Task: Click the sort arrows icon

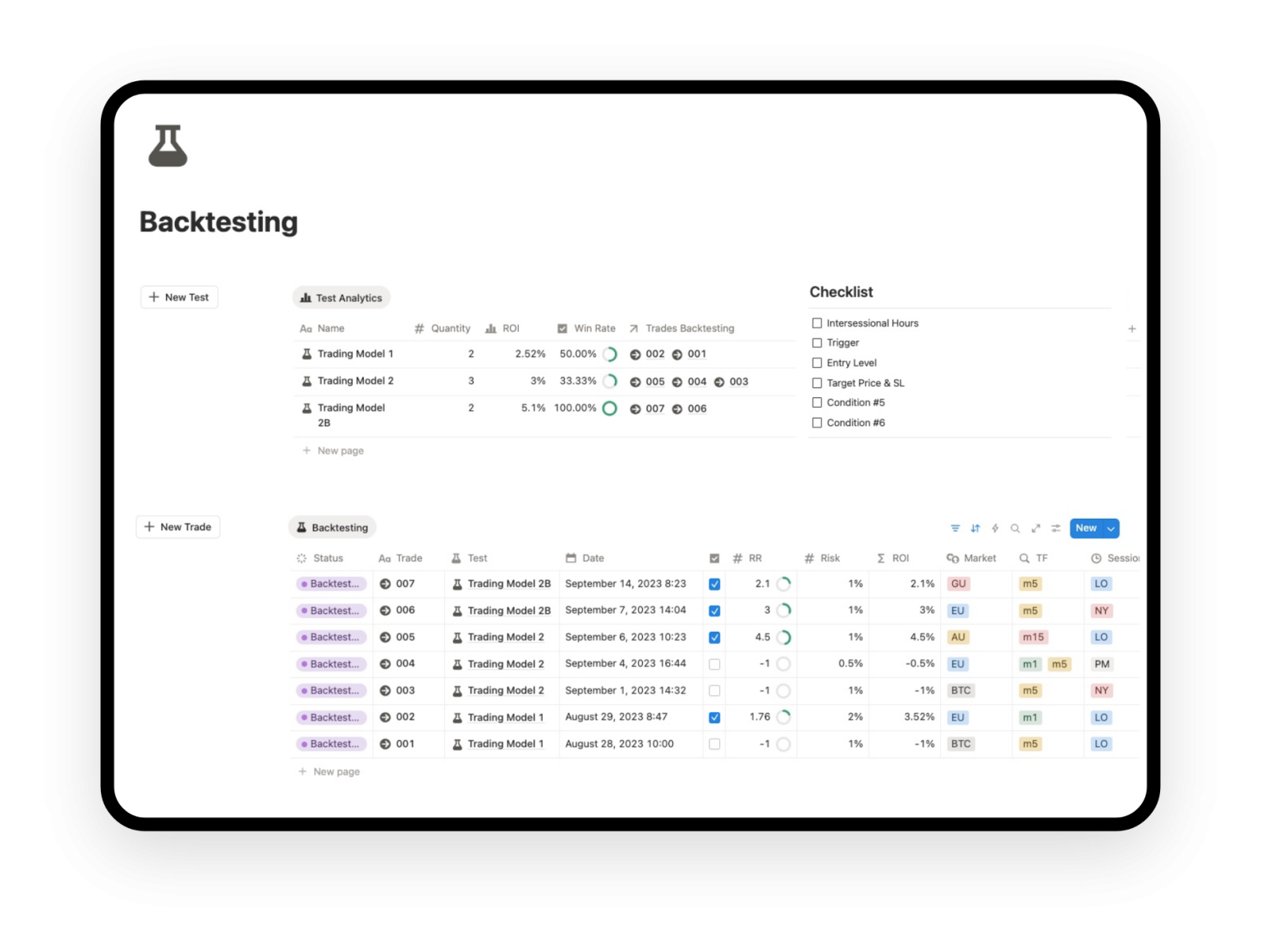Action: (x=975, y=529)
